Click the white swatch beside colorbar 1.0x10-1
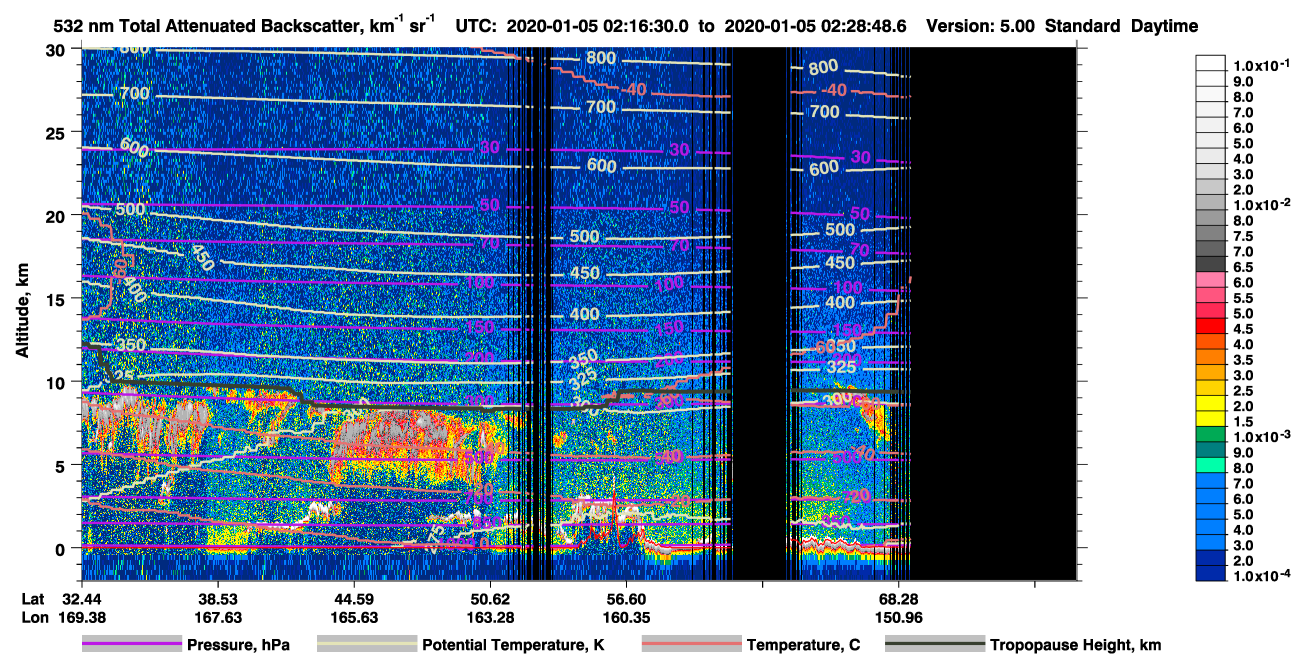 (1211, 62)
